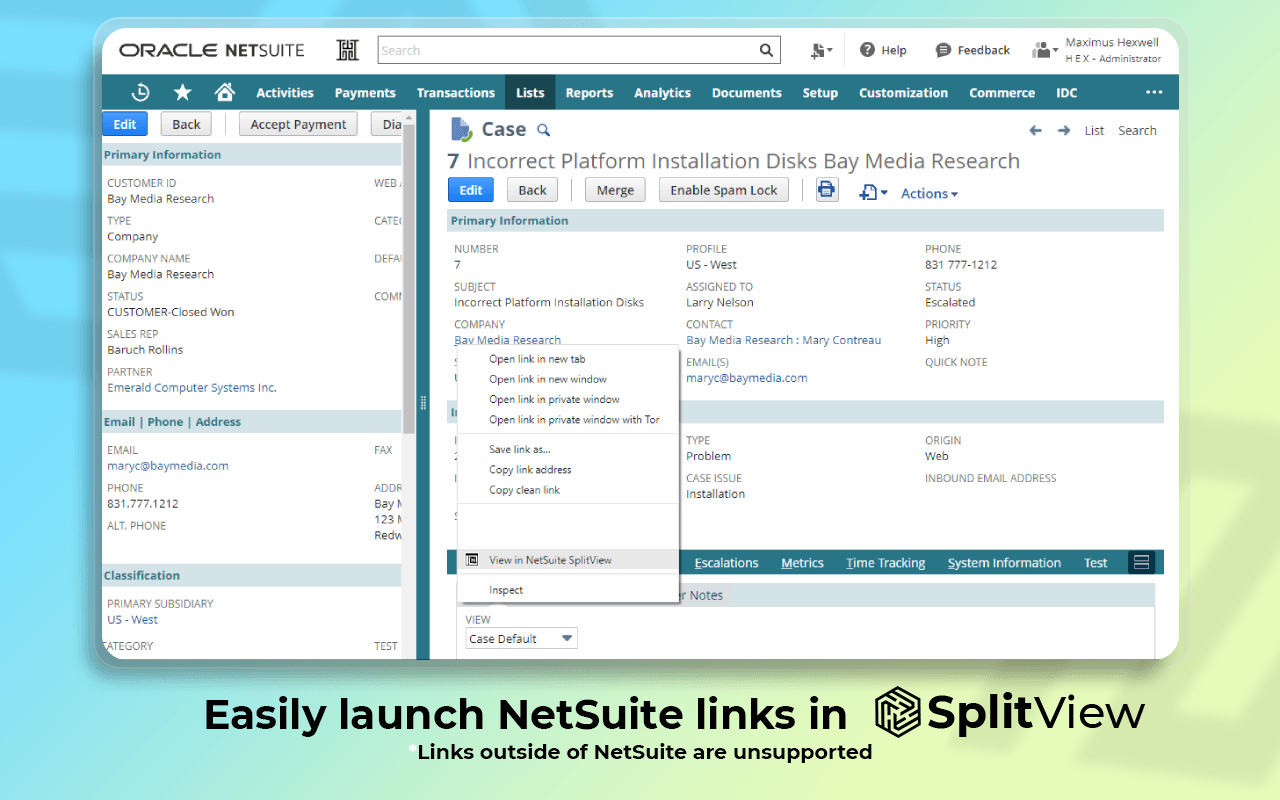Open the Case Default view dropdown
Image resolution: width=1280 pixels, height=800 pixels.
521,637
